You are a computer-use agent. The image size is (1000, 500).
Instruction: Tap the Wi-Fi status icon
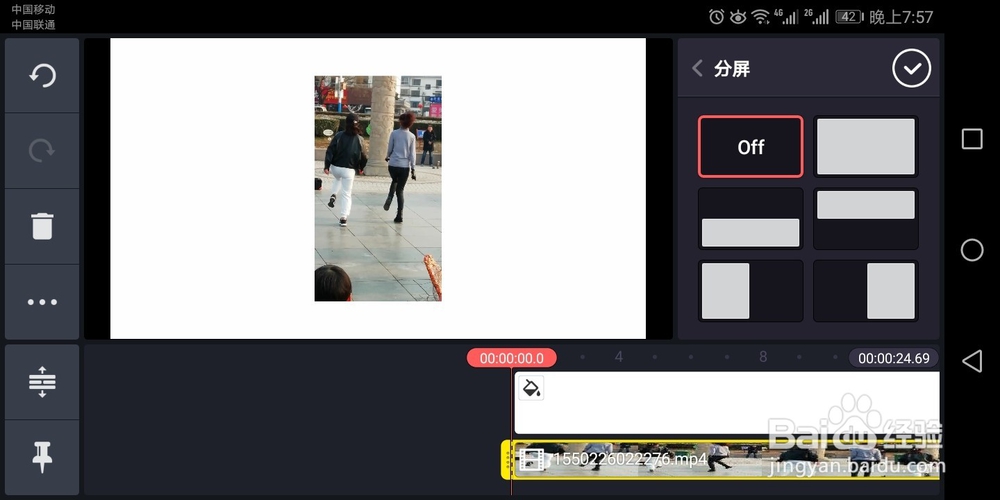tap(761, 17)
